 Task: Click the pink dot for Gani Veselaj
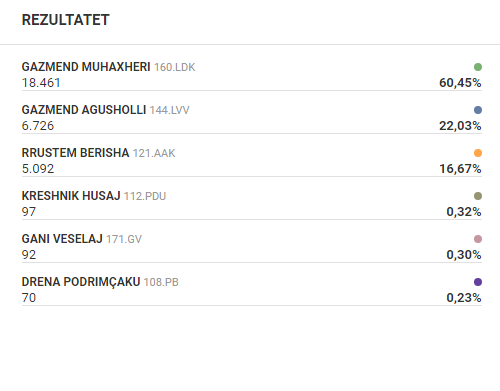click(x=478, y=239)
